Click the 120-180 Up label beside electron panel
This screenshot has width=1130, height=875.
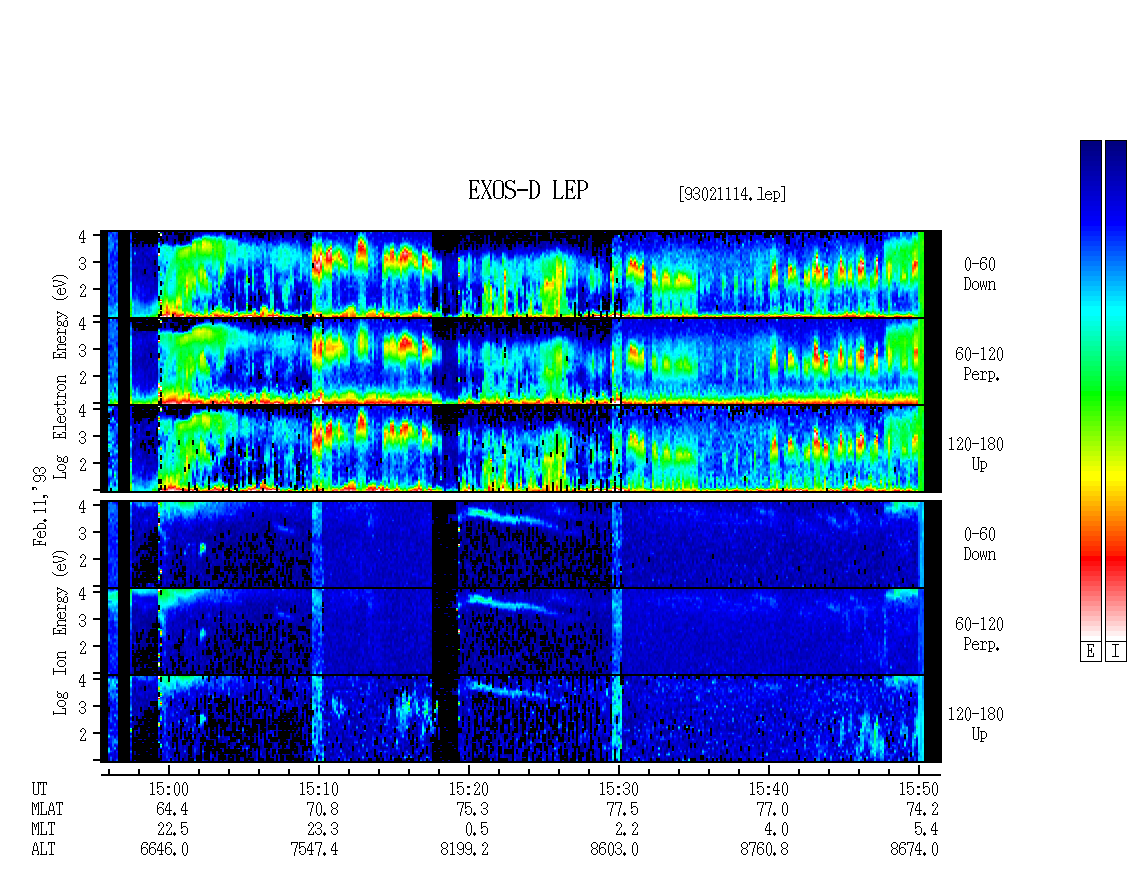coord(976,454)
